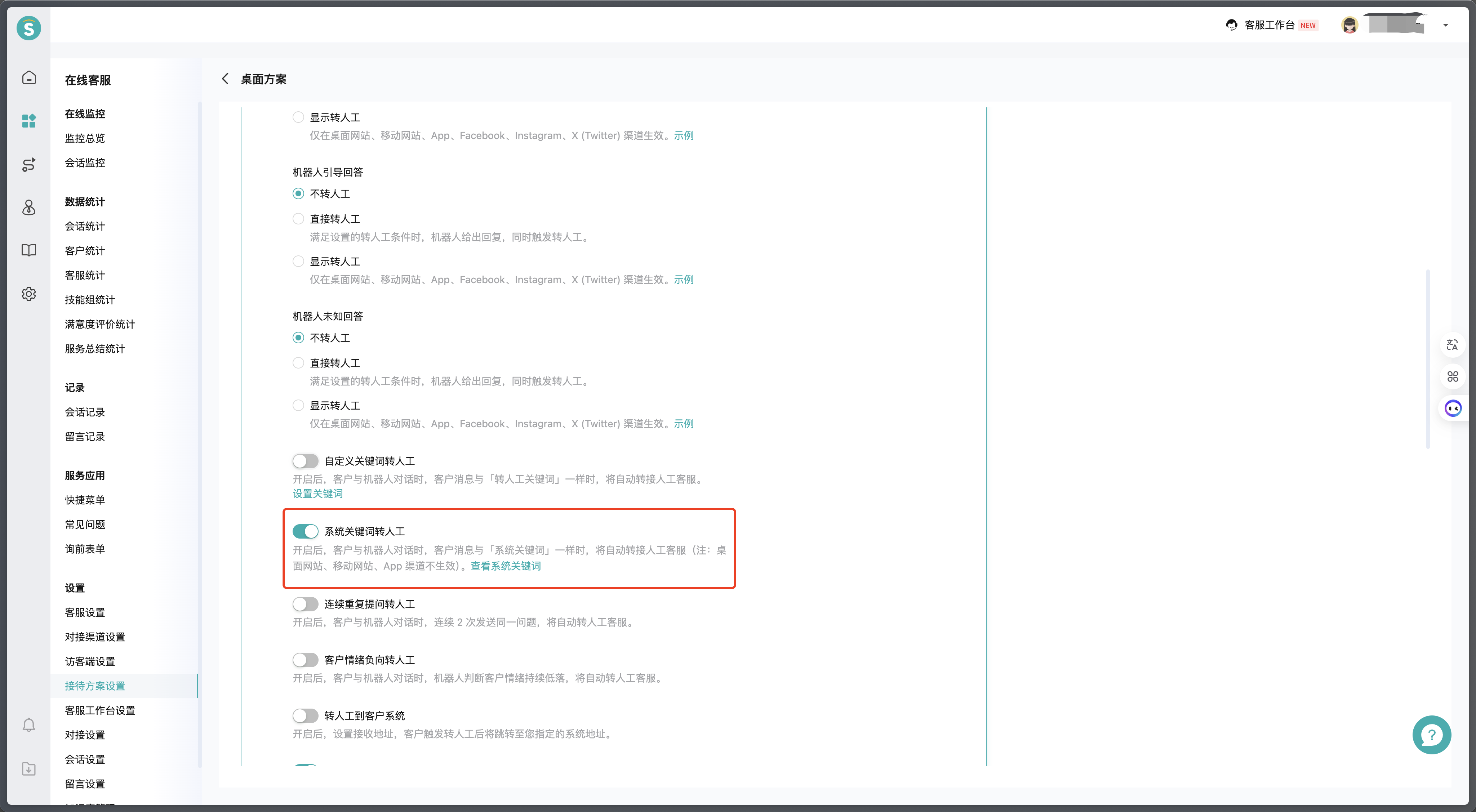The image size is (1476, 812).
Task: Open 快捷菜单 in sidebar
Action: point(85,500)
